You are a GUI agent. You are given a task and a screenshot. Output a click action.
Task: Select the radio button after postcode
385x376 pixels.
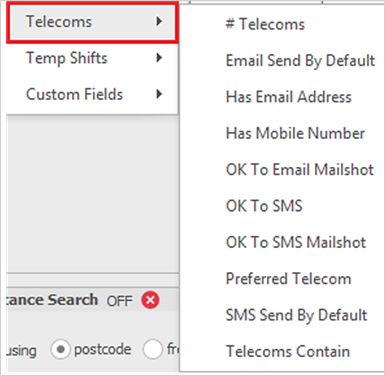[x=152, y=350]
